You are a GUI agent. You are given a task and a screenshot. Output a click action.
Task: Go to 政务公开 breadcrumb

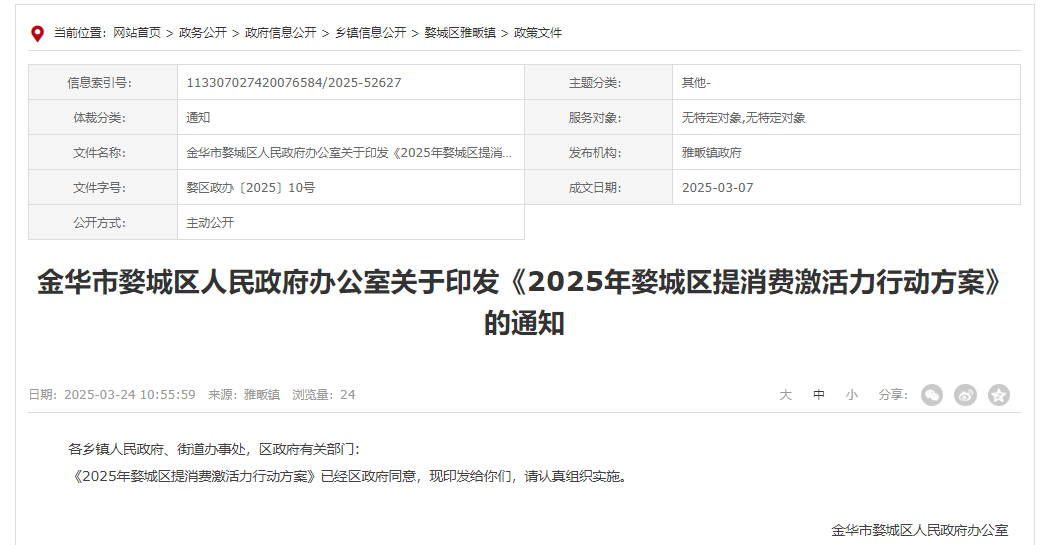coord(203,33)
